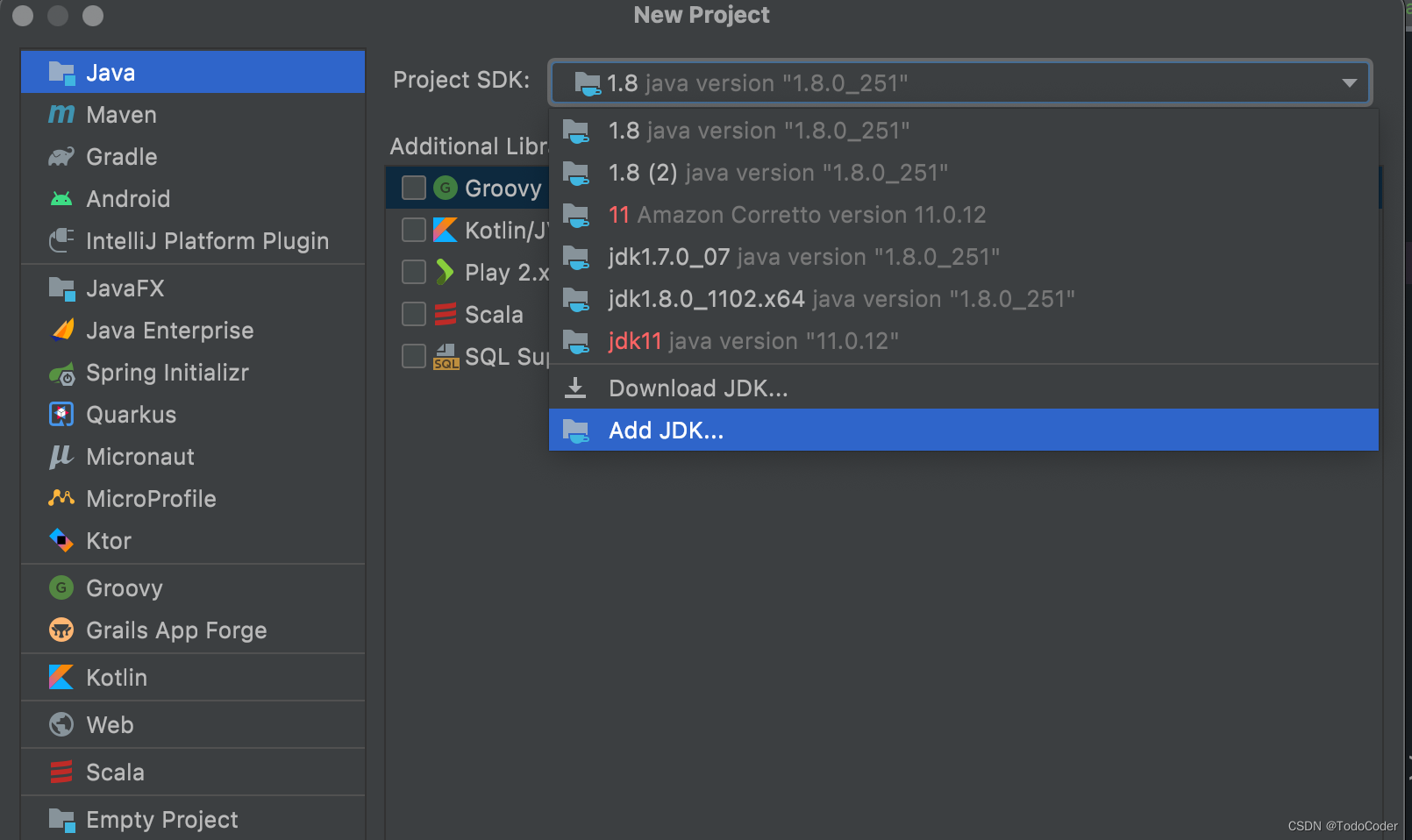Click the Kotlin/JVM library icon
This screenshot has width=1412, height=840.
446,230
